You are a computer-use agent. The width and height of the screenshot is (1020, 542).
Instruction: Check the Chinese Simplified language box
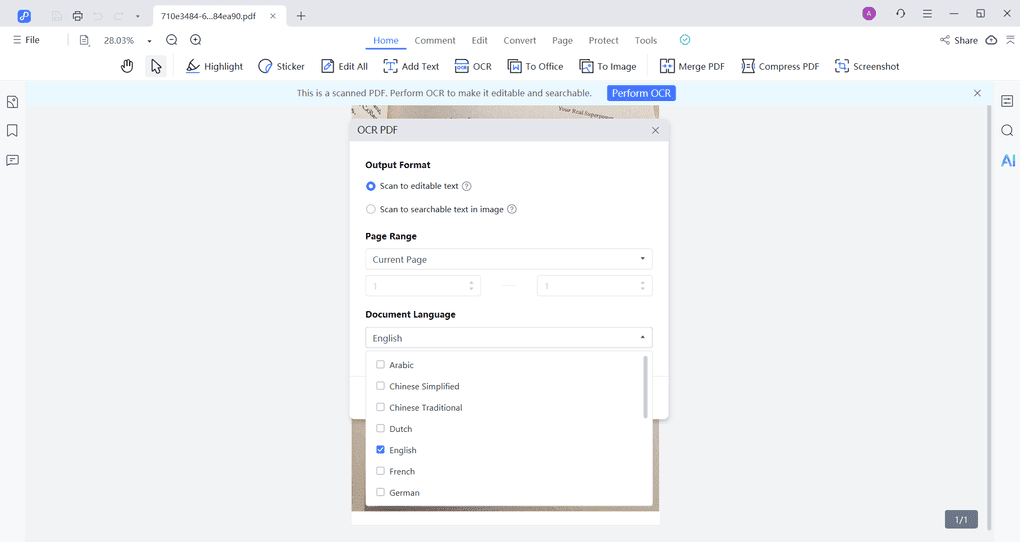[381, 386]
